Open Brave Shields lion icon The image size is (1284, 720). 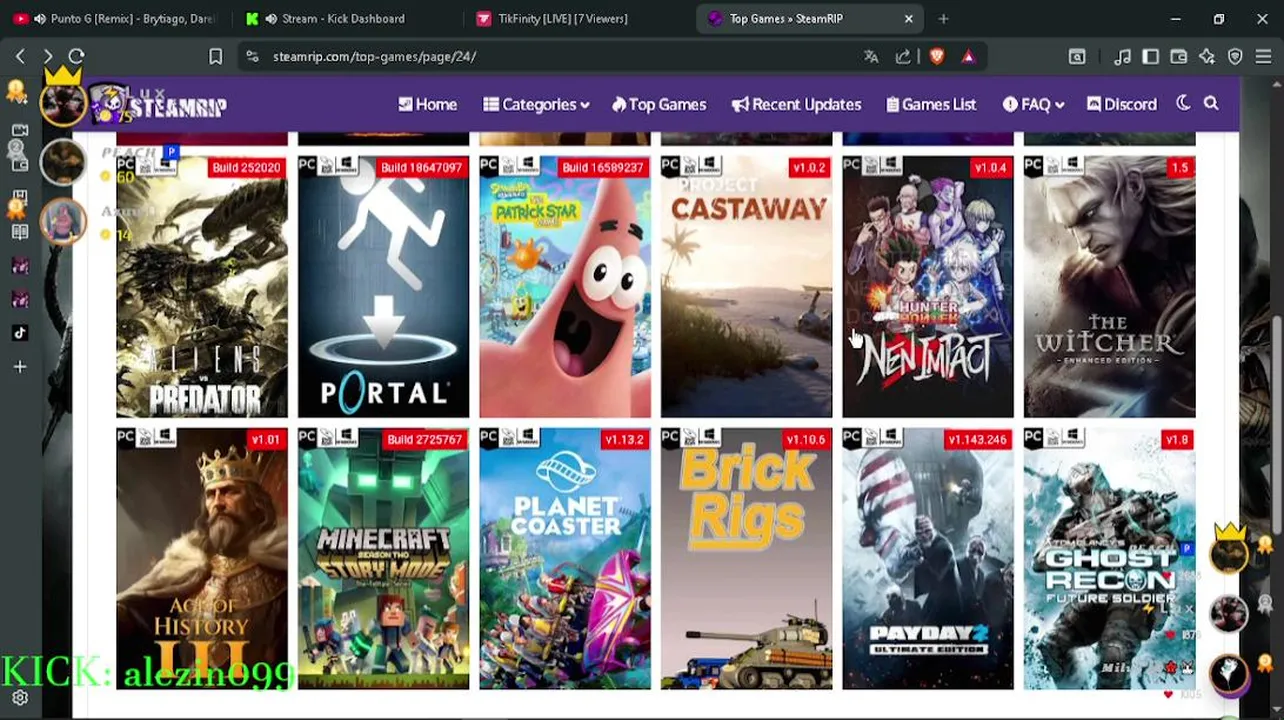click(936, 57)
